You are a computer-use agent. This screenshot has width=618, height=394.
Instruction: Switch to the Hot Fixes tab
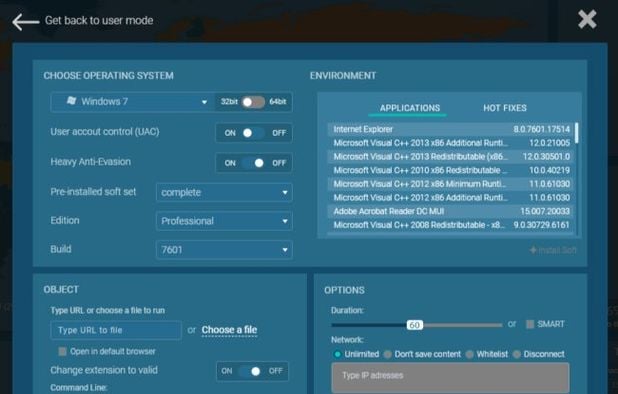point(505,108)
